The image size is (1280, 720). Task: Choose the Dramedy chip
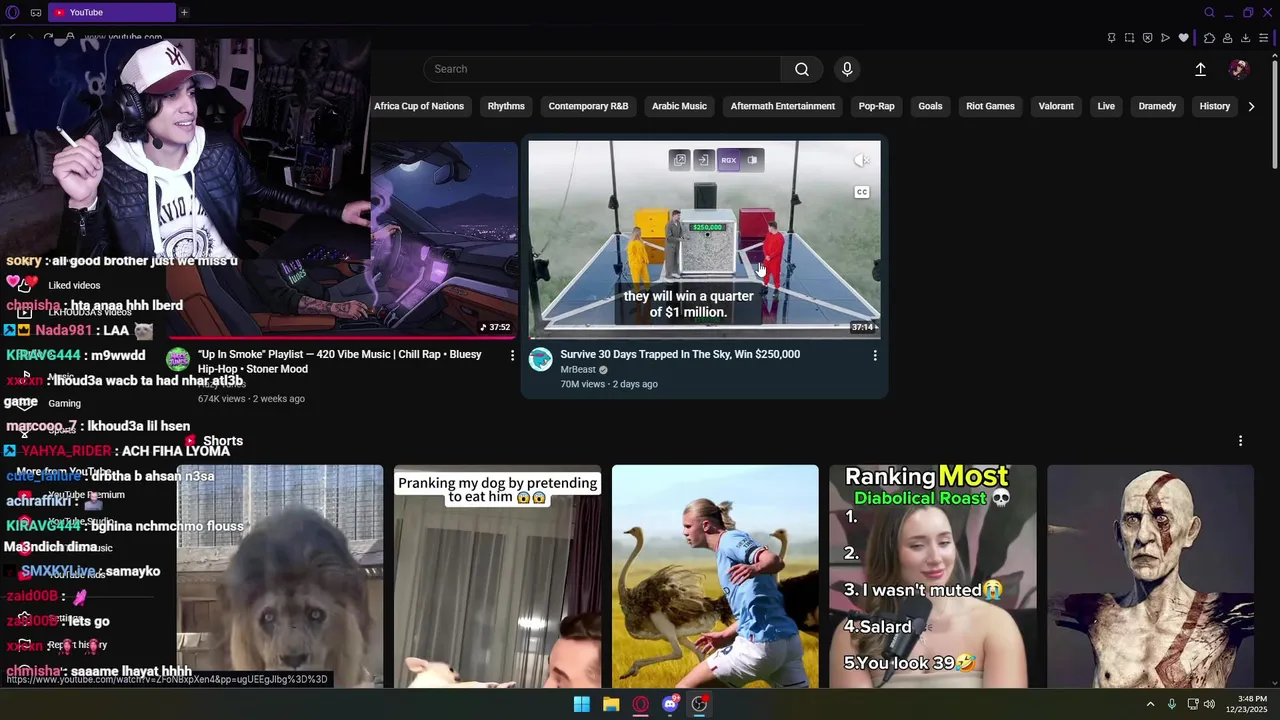pyautogui.click(x=1157, y=106)
